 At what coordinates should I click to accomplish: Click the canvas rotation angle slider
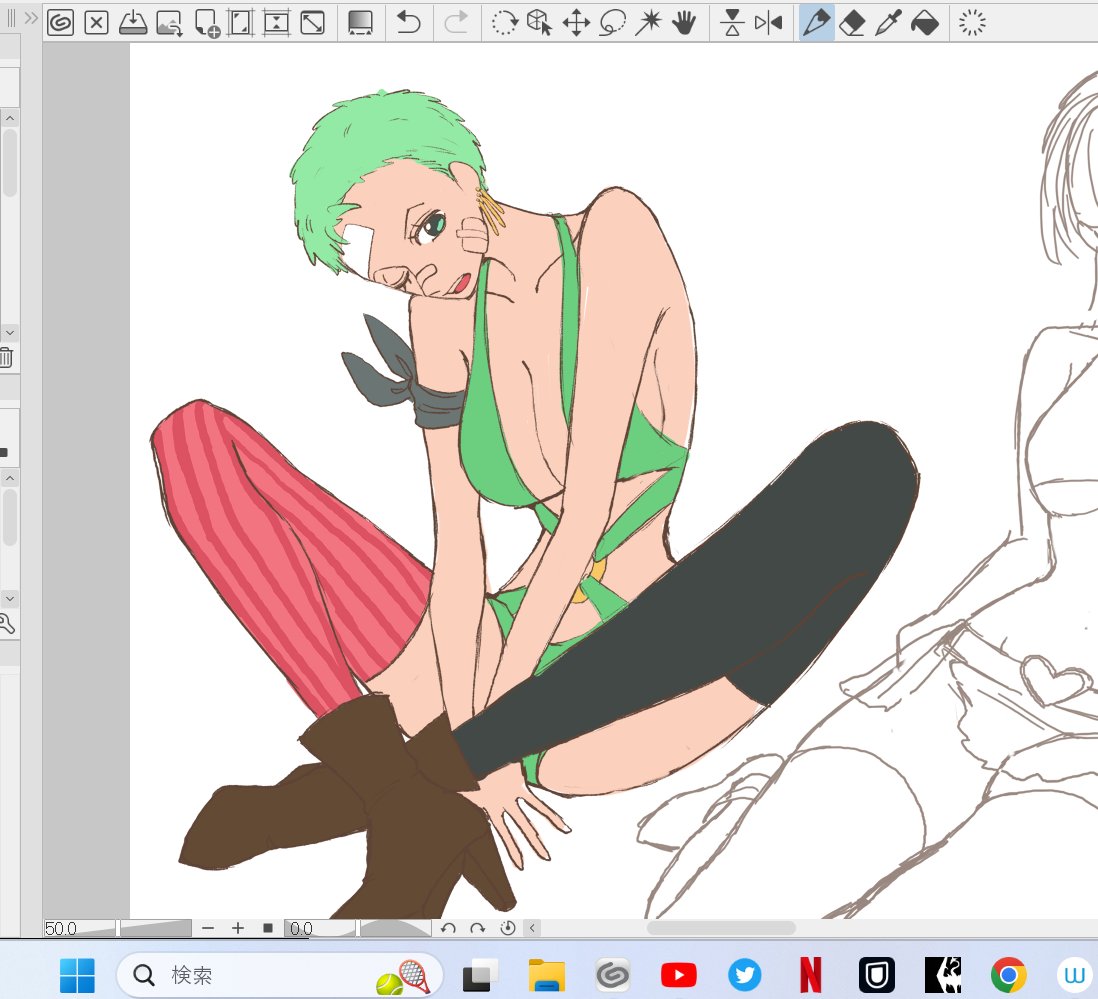(x=394, y=928)
